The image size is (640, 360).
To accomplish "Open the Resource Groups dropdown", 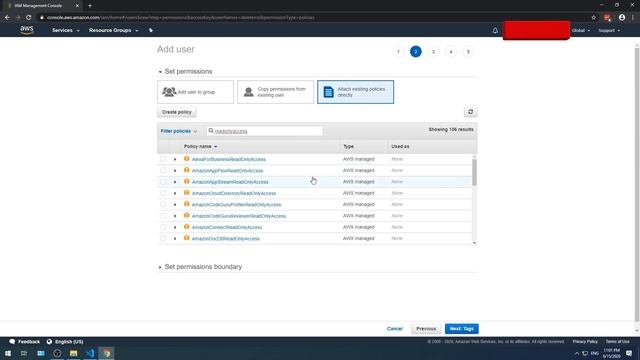I will 113,30.
